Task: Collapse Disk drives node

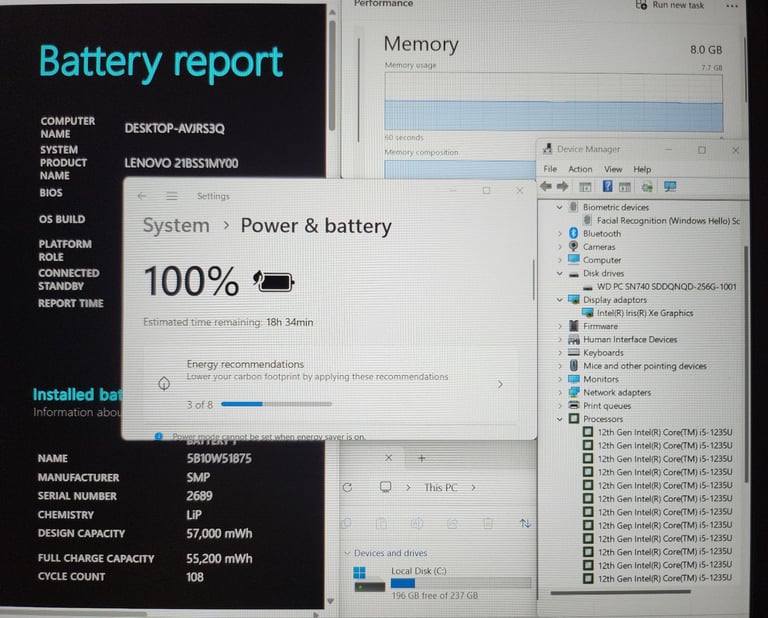Action: [559, 273]
